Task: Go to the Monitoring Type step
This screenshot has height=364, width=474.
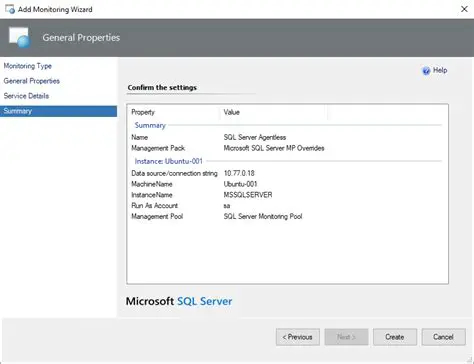Action: 28,66
